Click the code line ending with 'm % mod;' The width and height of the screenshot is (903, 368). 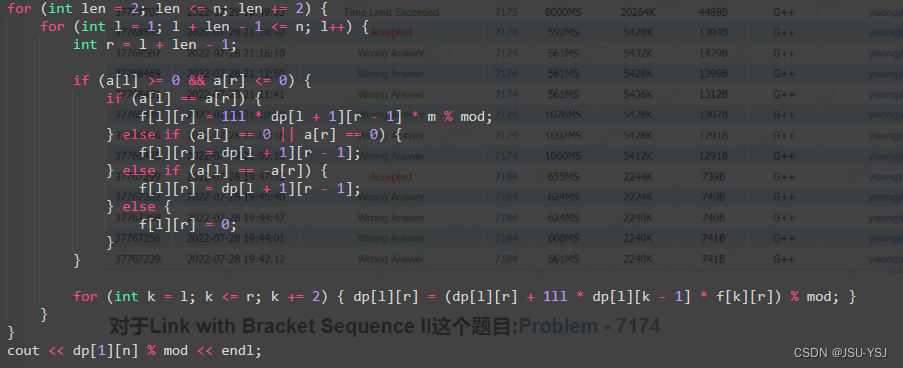point(316,117)
